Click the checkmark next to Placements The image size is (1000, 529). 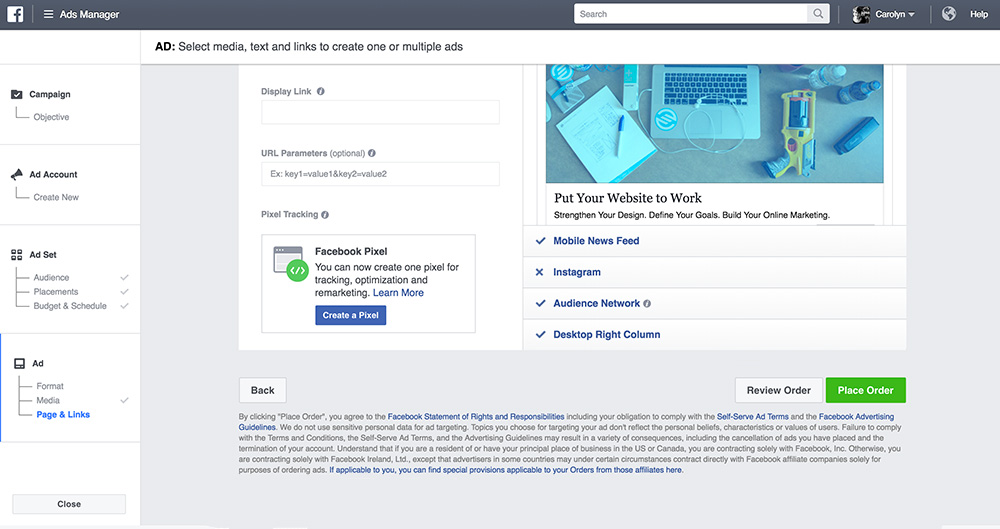[x=124, y=292]
